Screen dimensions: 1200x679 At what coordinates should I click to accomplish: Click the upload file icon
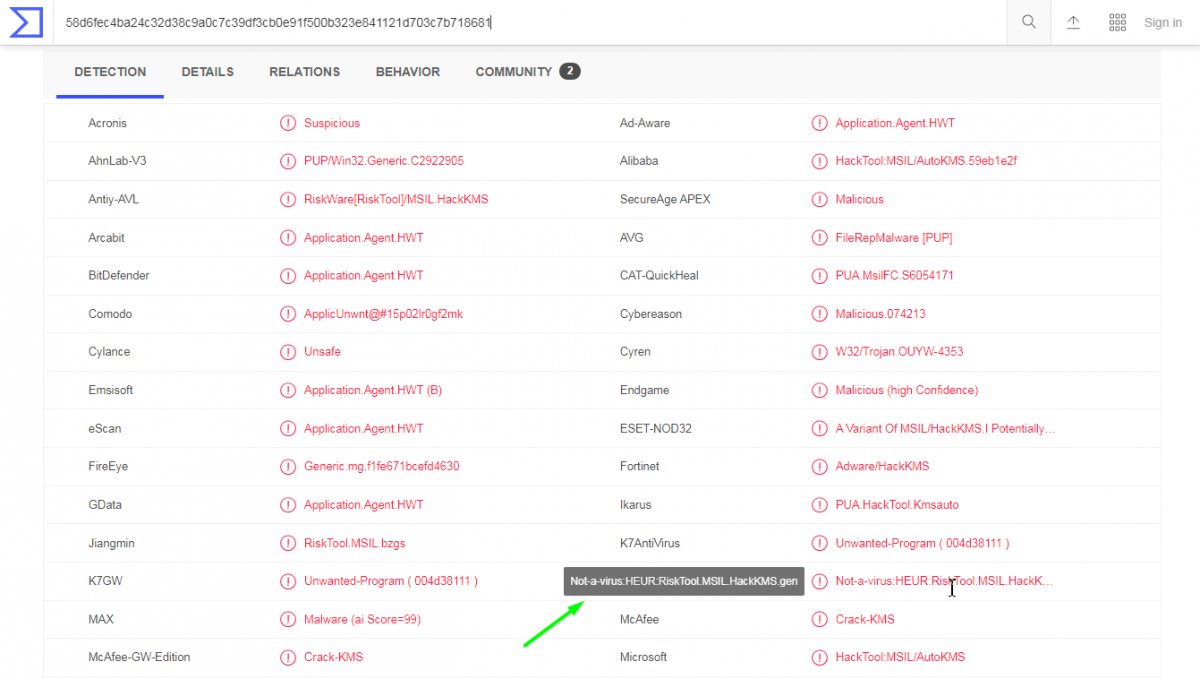1073,22
